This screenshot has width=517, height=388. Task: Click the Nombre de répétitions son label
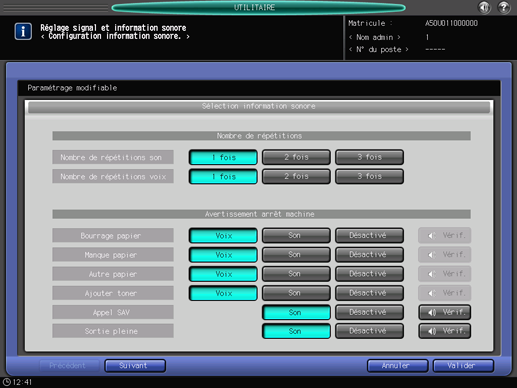click(x=113, y=157)
